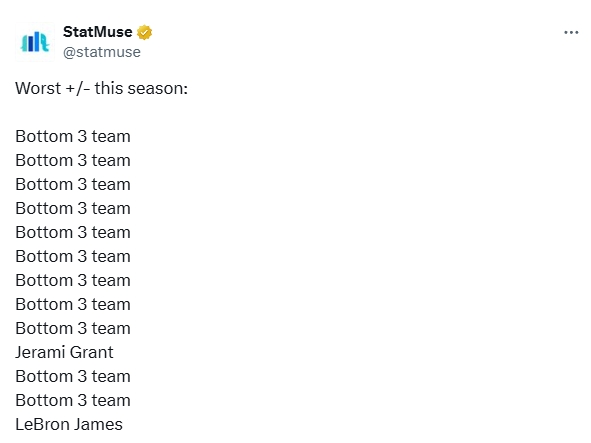Open the StatMuse profile avatar logo
Screen dimensions: 591x443
[x=35, y=41]
